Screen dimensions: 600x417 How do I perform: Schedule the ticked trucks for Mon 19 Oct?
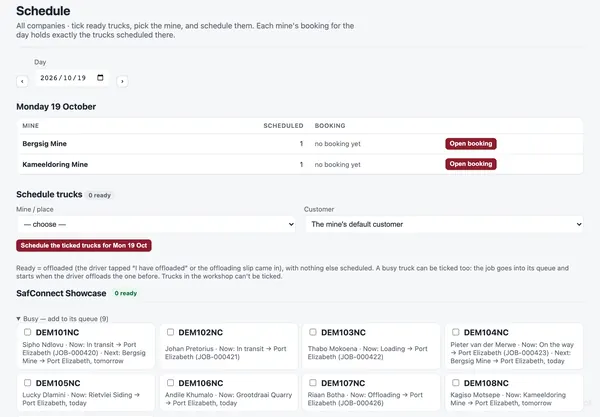[x=84, y=246]
